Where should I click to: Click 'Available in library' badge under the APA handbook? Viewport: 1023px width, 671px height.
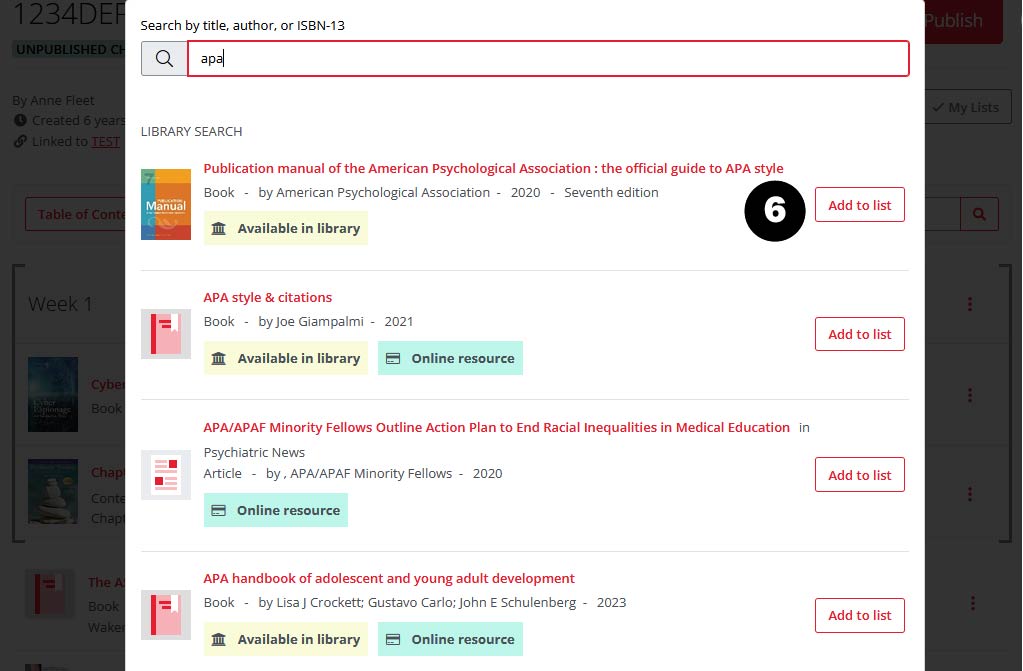pos(286,640)
